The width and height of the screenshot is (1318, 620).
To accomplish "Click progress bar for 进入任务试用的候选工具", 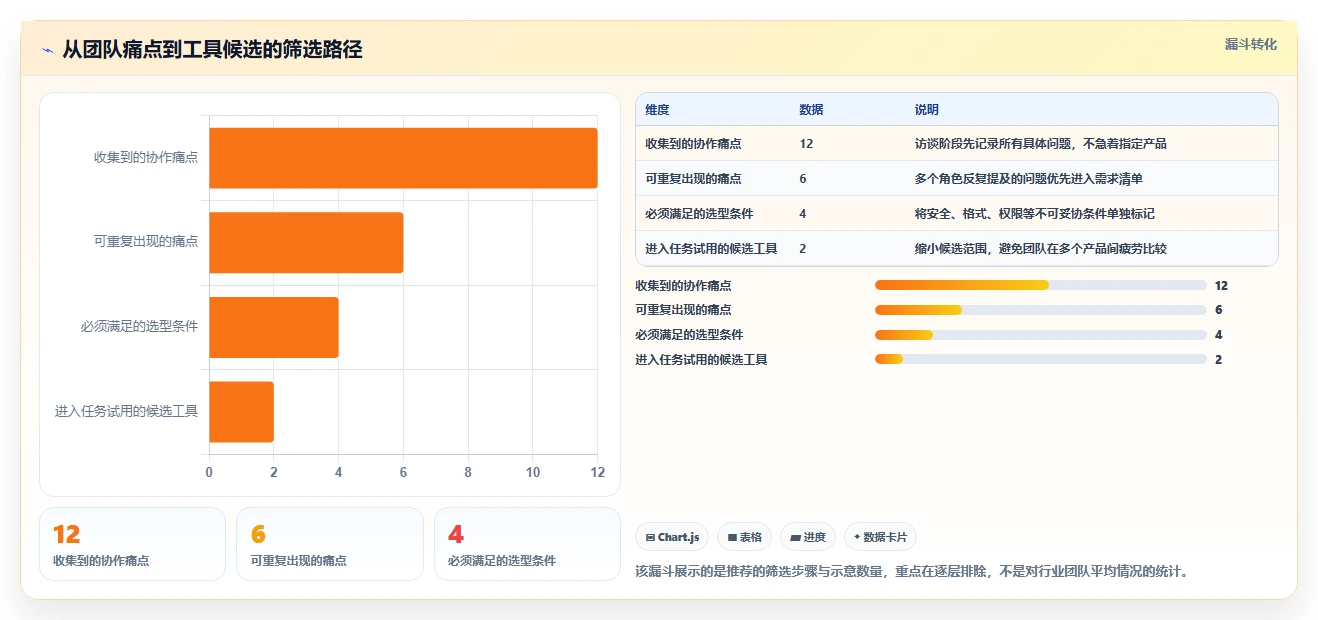I will [x=1040, y=360].
